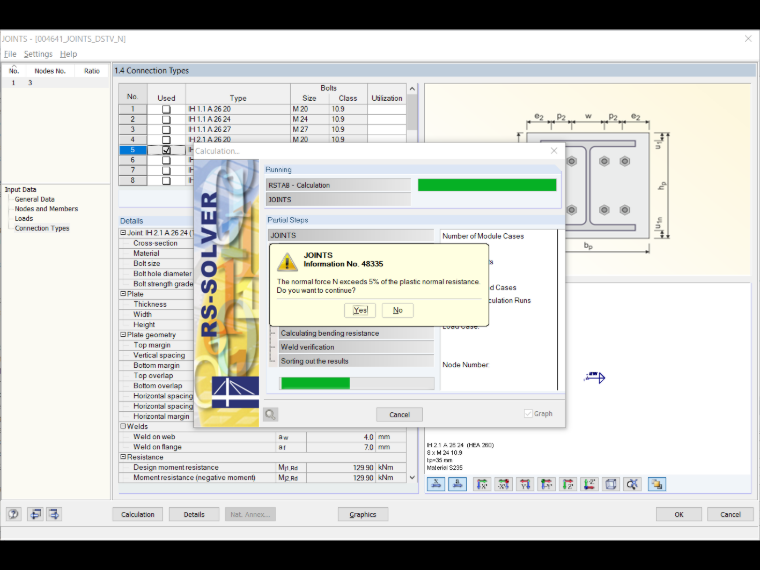Select General Data in Input Data tree

[x=34, y=199]
